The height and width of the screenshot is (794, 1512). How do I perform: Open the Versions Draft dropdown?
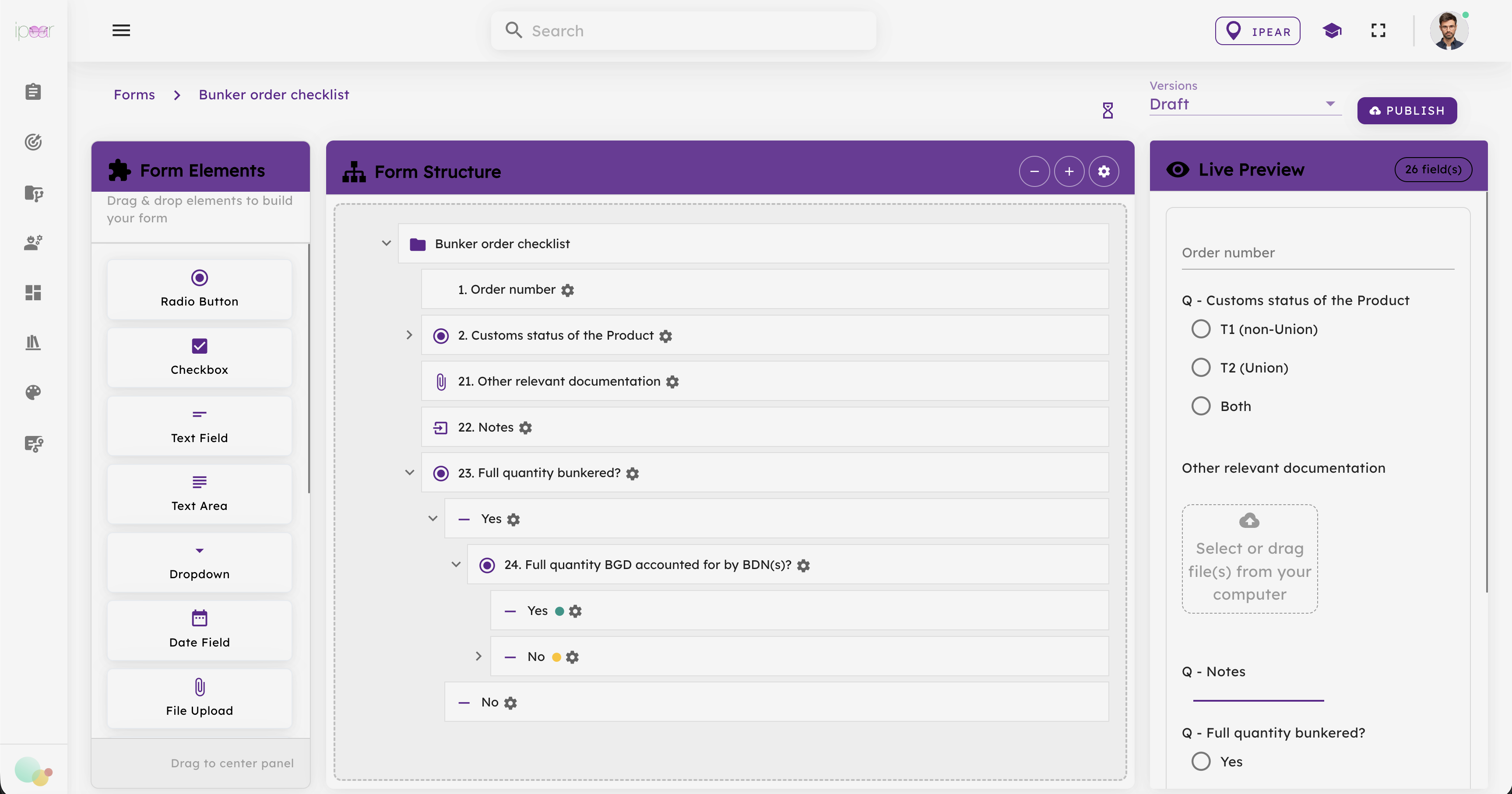1245,105
